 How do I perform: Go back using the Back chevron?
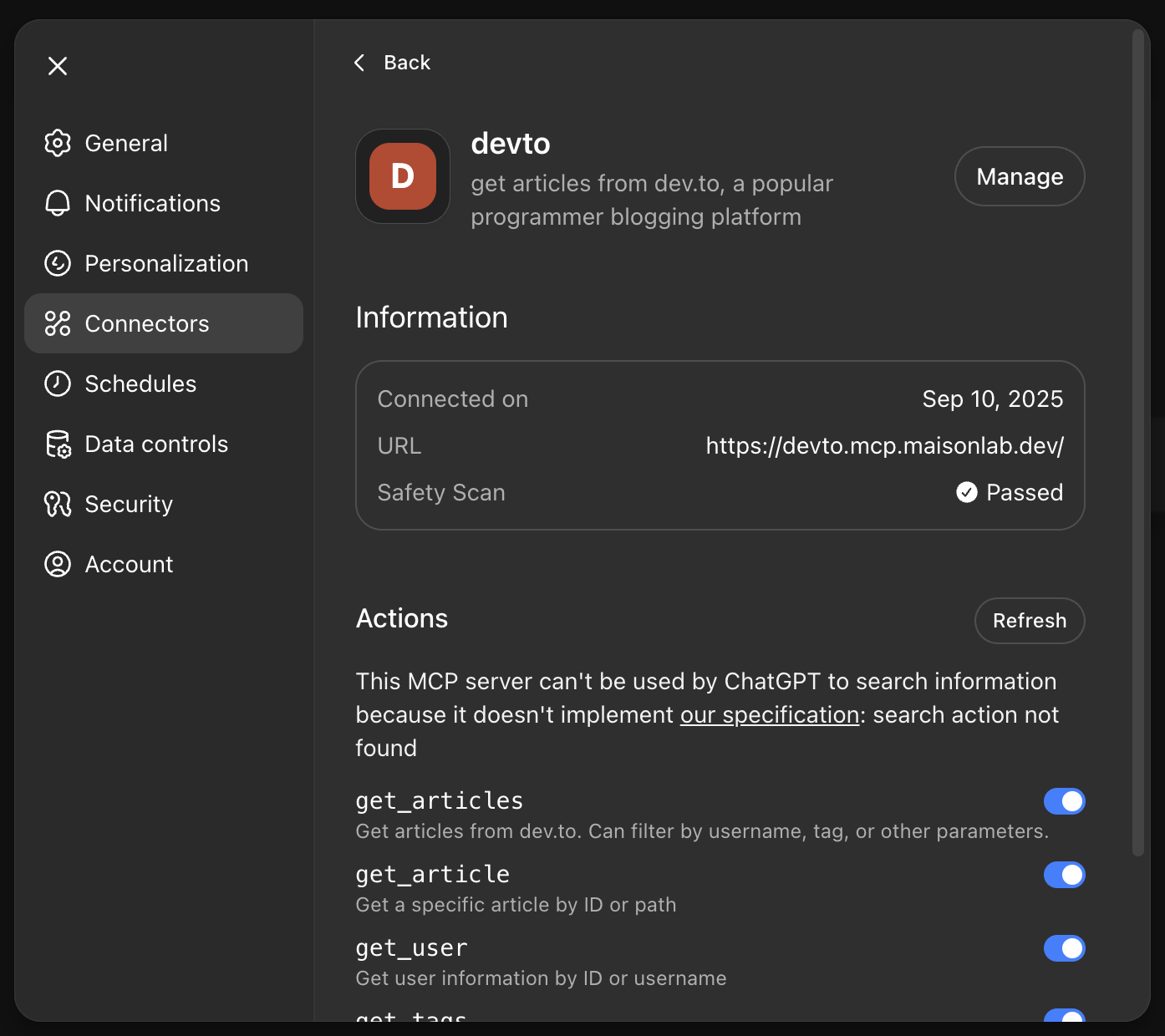pos(359,62)
